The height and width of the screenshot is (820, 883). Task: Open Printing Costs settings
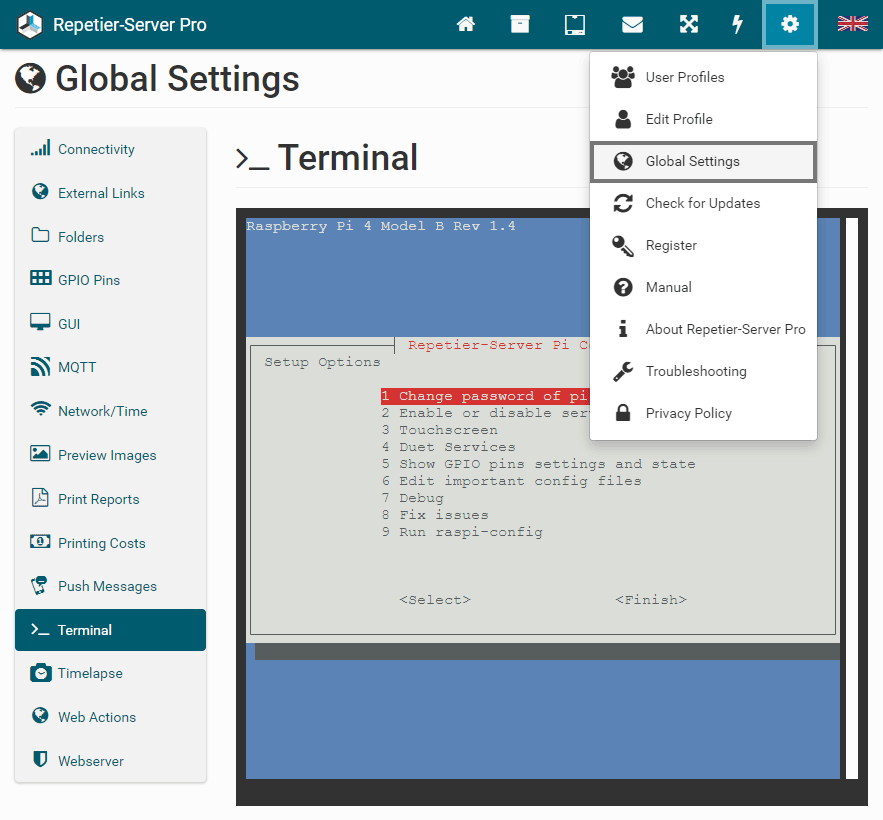[x=110, y=543]
